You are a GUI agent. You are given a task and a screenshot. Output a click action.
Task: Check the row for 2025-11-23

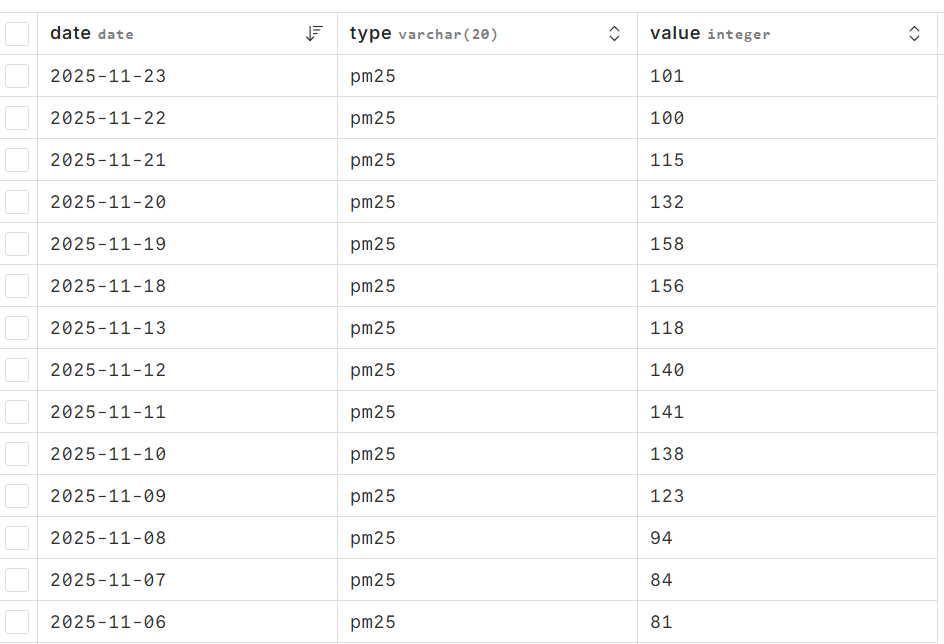pos(17,76)
